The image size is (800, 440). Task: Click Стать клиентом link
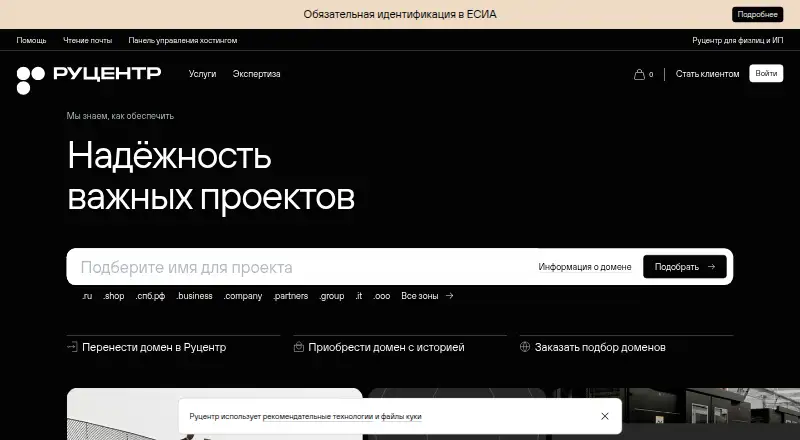point(707,74)
